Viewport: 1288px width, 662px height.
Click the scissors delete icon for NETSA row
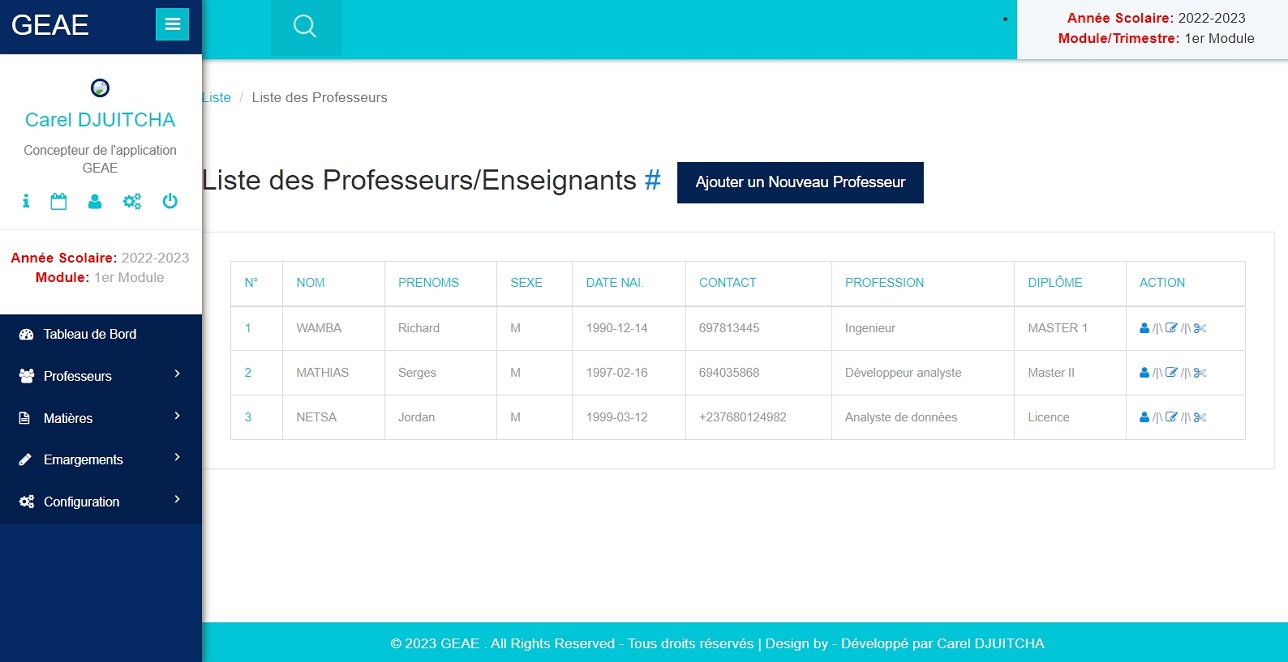pos(1201,417)
